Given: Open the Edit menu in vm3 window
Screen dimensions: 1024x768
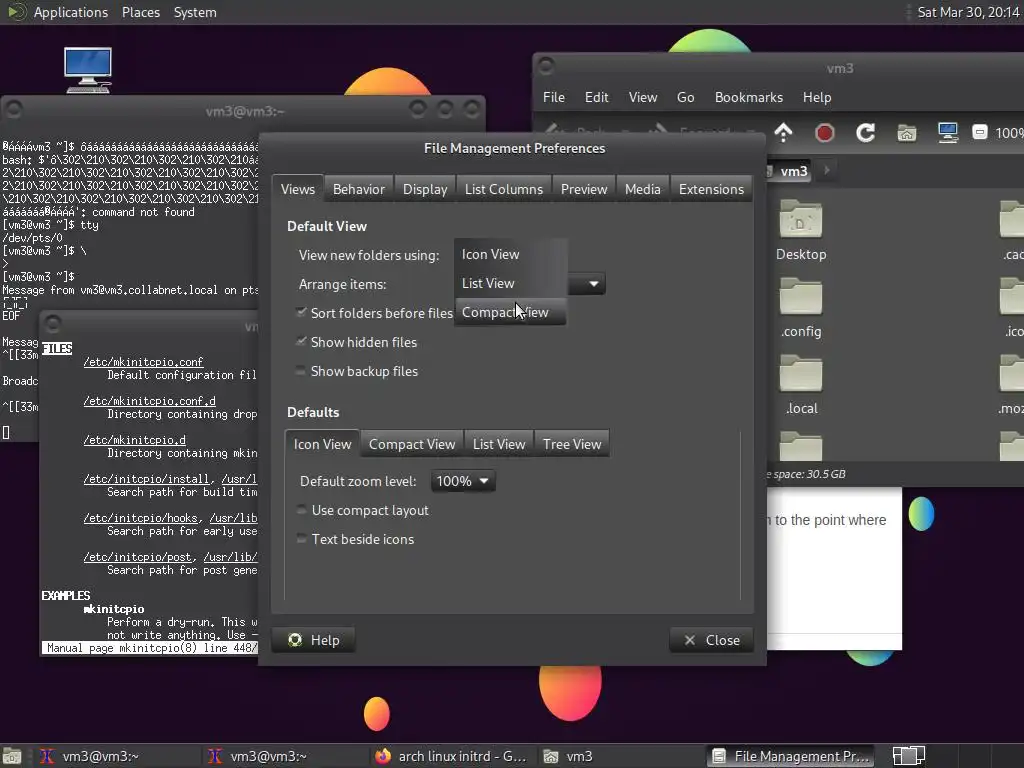Looking at the screenshot, I should click(596, 97).
